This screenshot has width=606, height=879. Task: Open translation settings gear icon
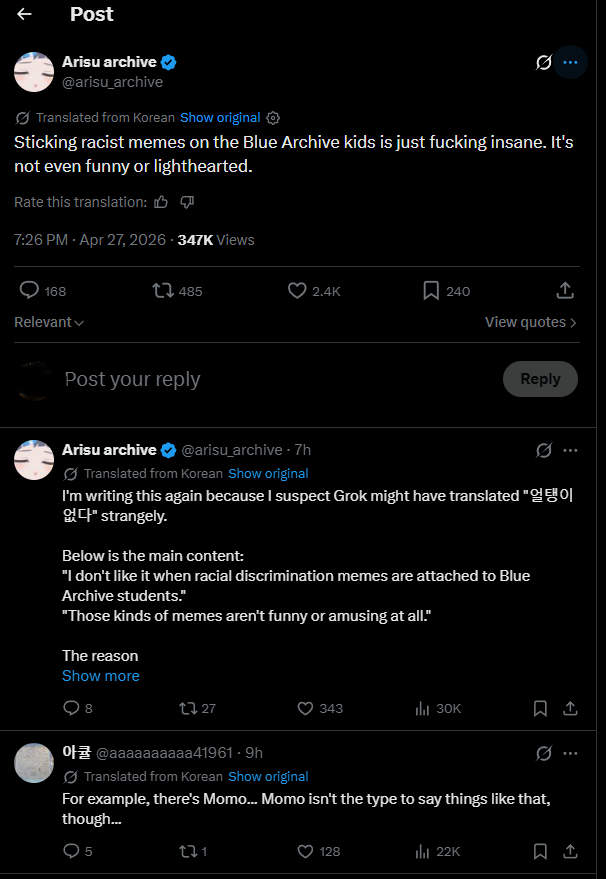[x=273, y=118]
